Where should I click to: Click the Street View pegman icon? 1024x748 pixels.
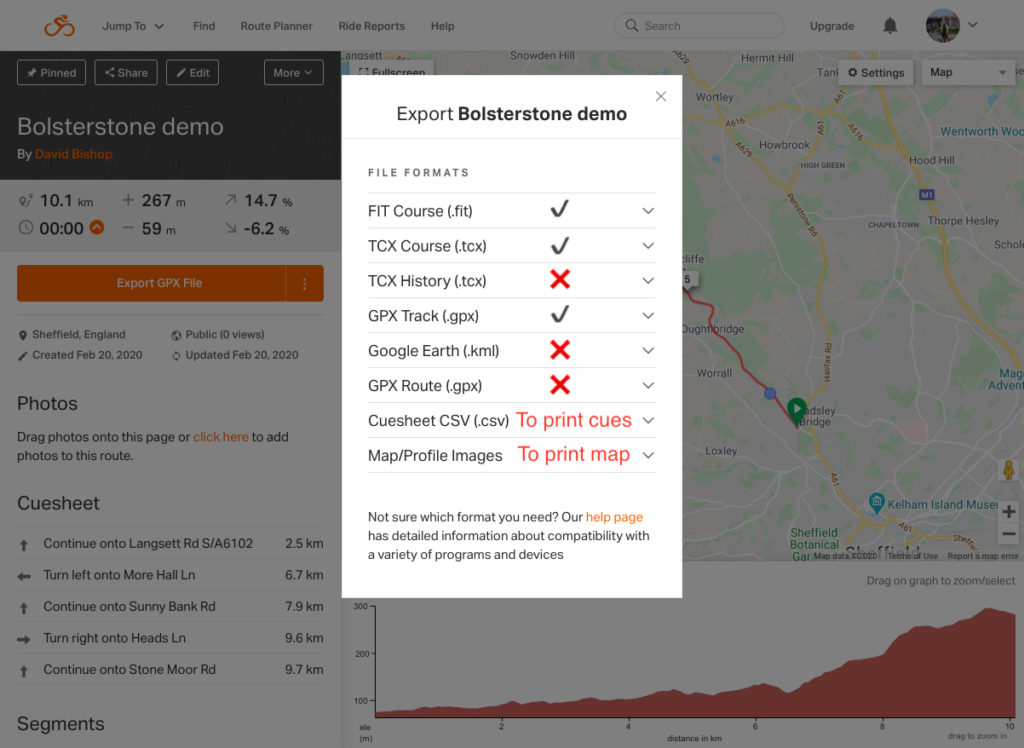tap(1008, 469)
